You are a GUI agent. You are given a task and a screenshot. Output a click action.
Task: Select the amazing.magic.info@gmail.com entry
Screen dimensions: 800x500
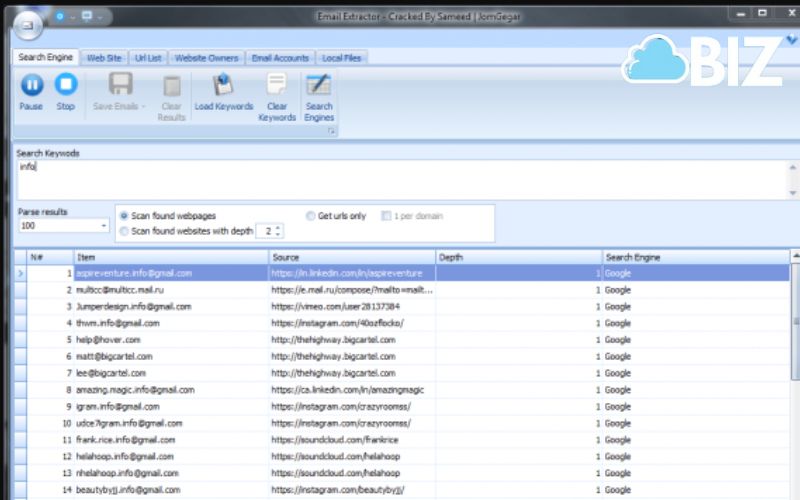pyautogui.click(x=135, y=390)
